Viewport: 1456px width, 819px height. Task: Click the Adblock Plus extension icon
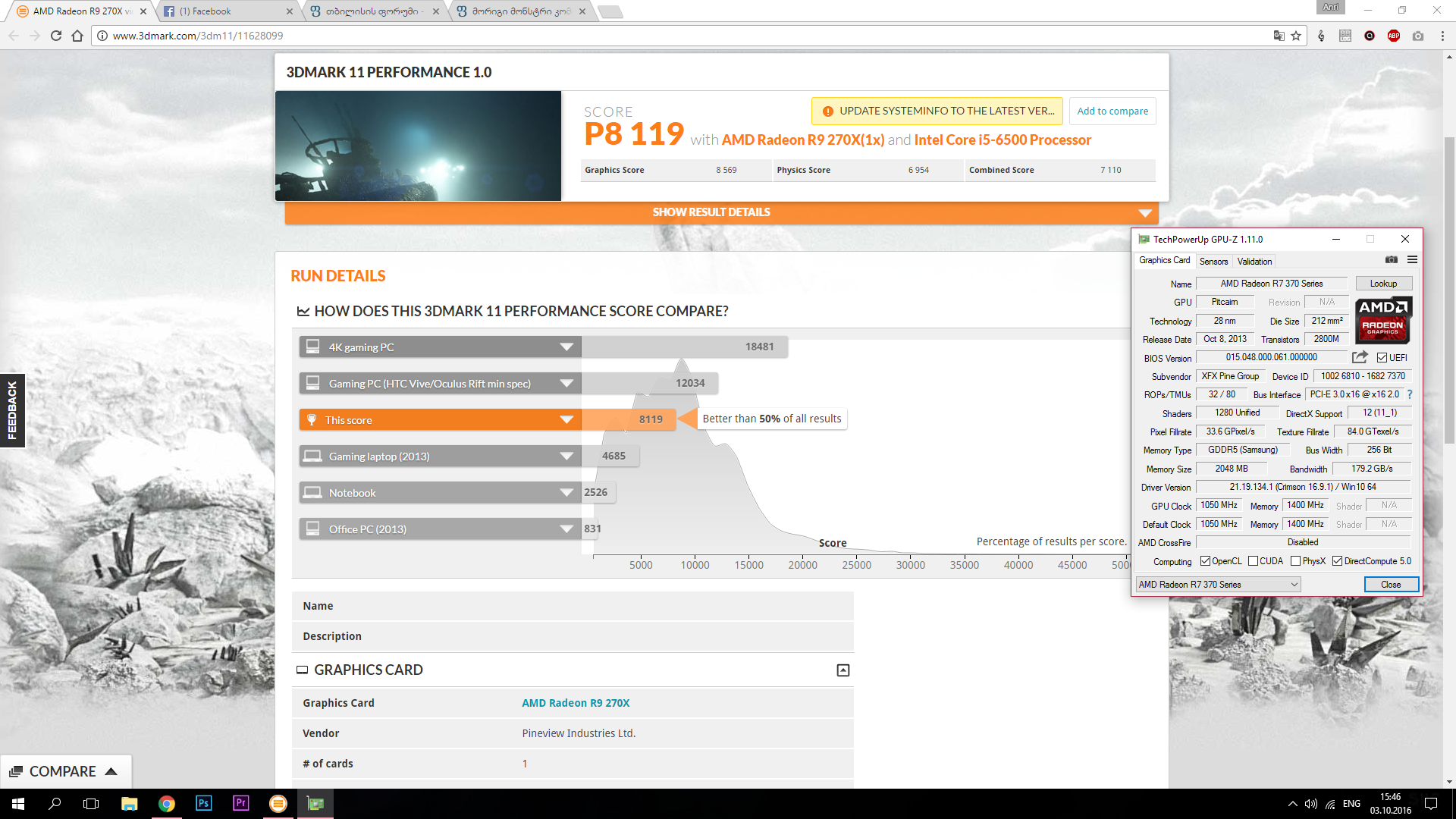tap(1393, 36)
